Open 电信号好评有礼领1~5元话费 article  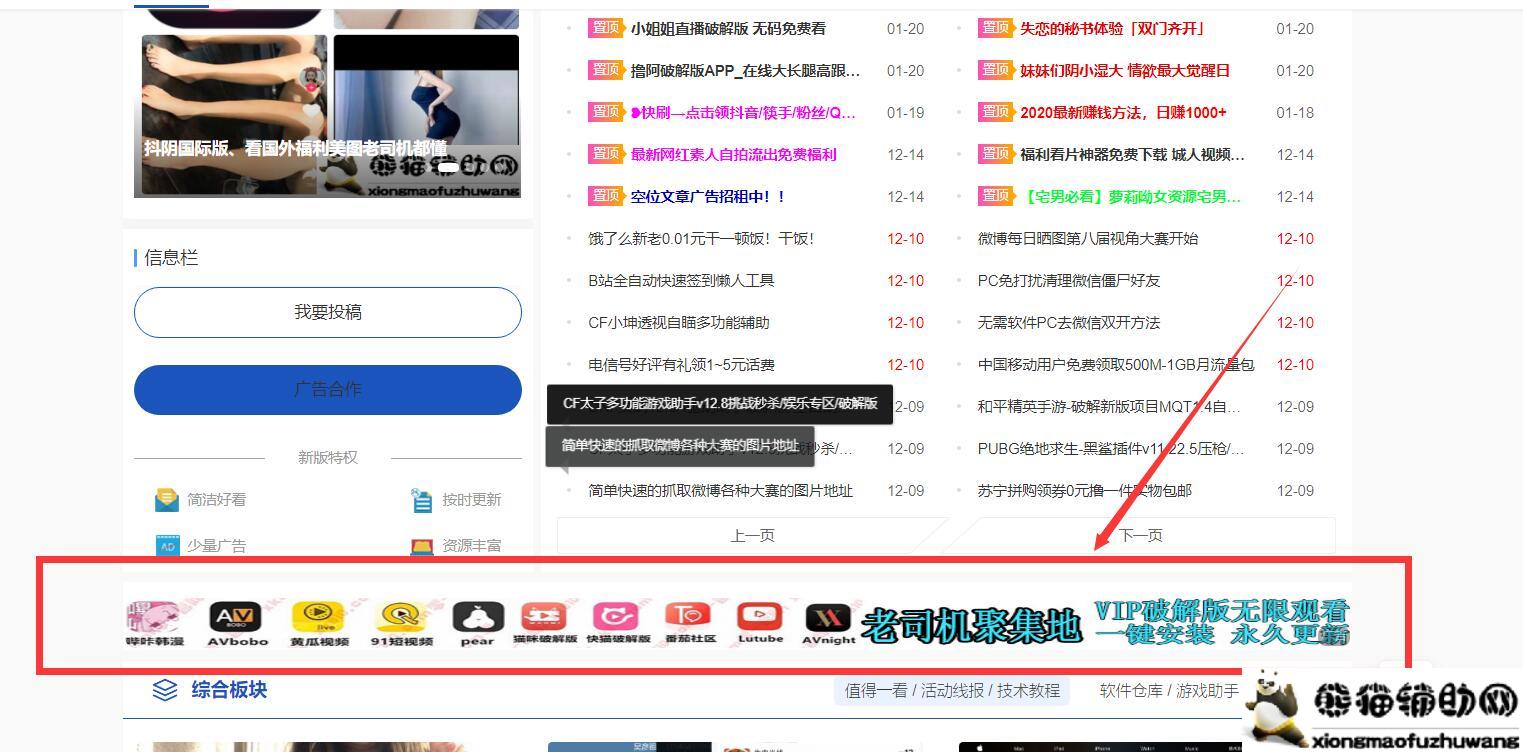click(x=681, y=365)
